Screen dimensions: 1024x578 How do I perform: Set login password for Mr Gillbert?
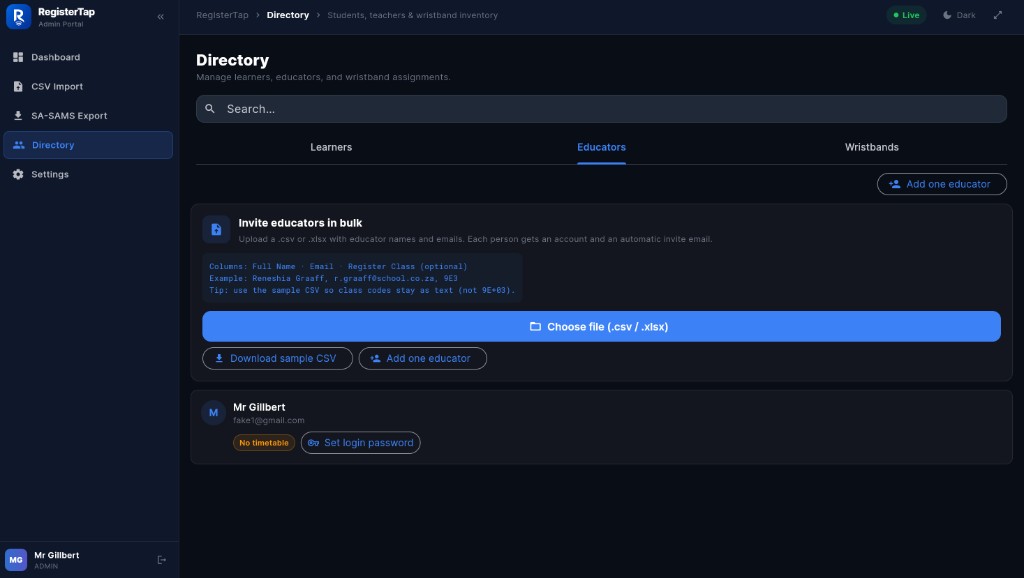point(360,443)
